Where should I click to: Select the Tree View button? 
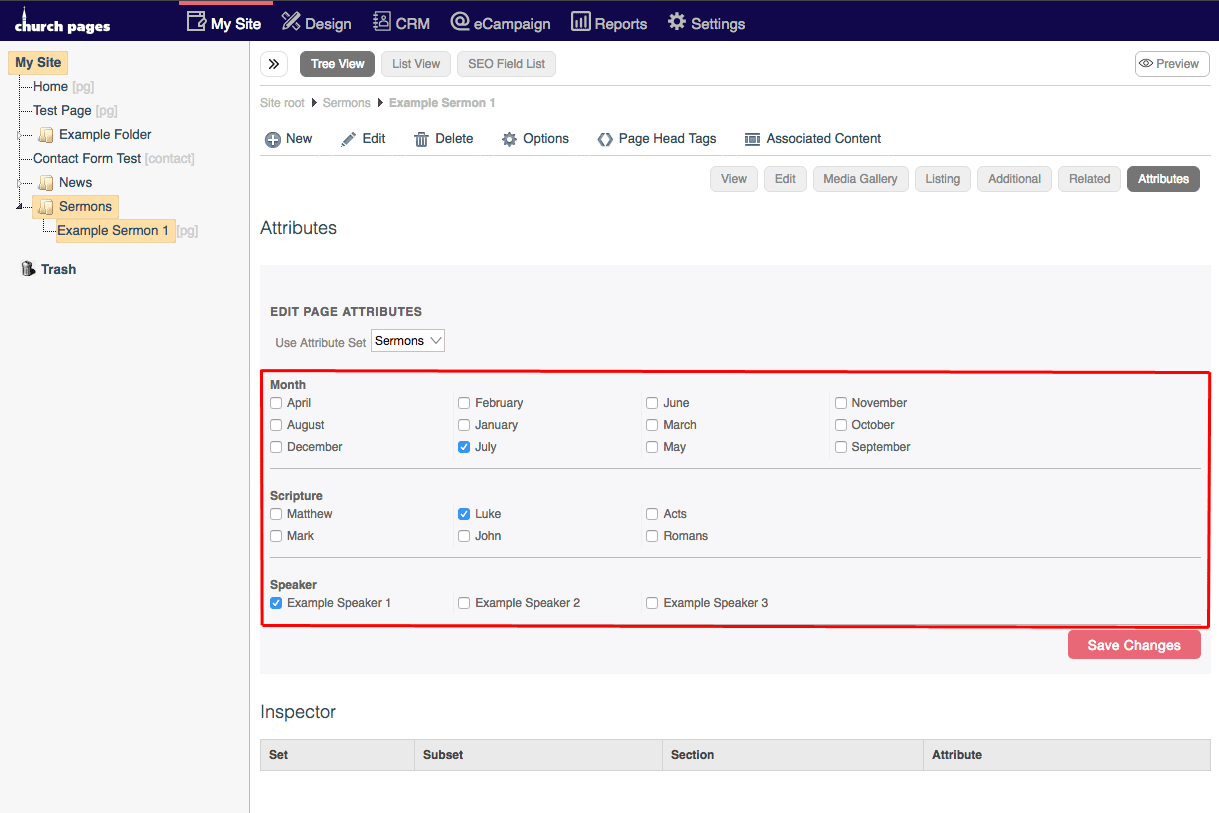point(338,64)
